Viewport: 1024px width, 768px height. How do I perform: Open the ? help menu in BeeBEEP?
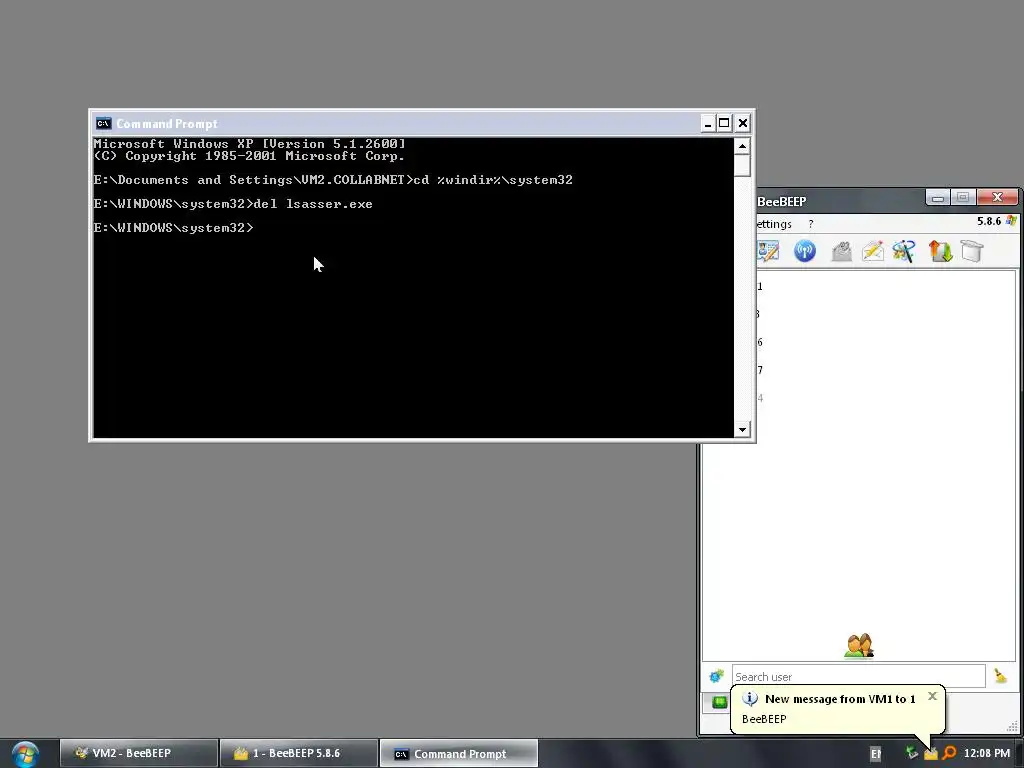(810, 224)
